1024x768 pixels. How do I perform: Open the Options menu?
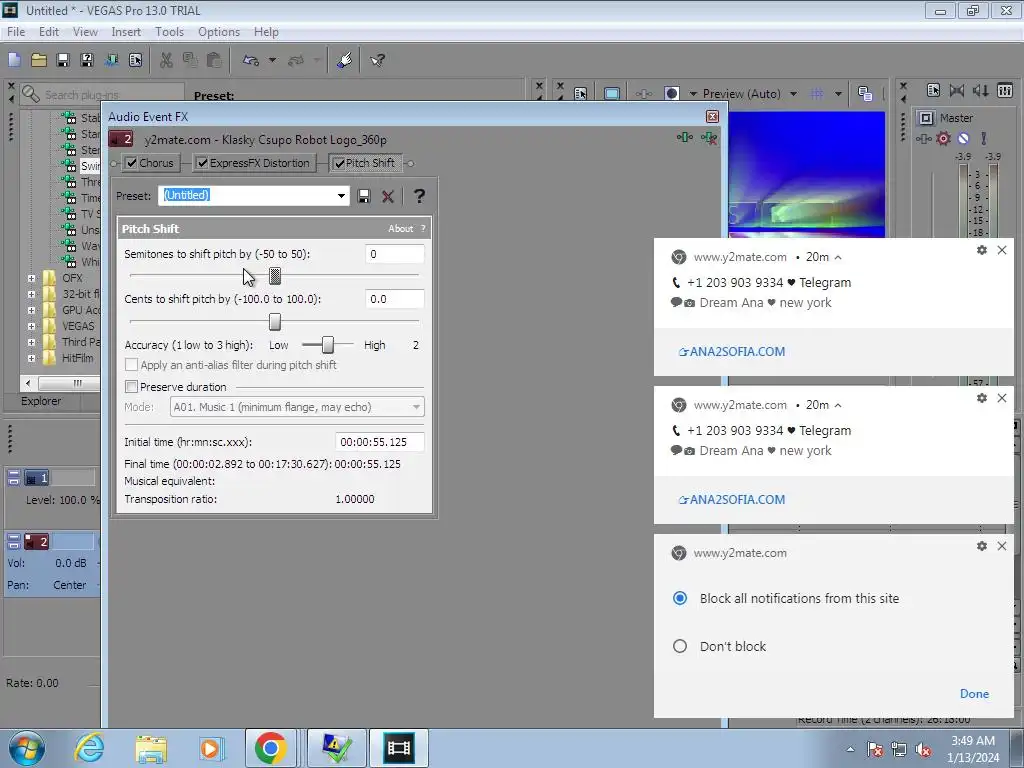219,31
